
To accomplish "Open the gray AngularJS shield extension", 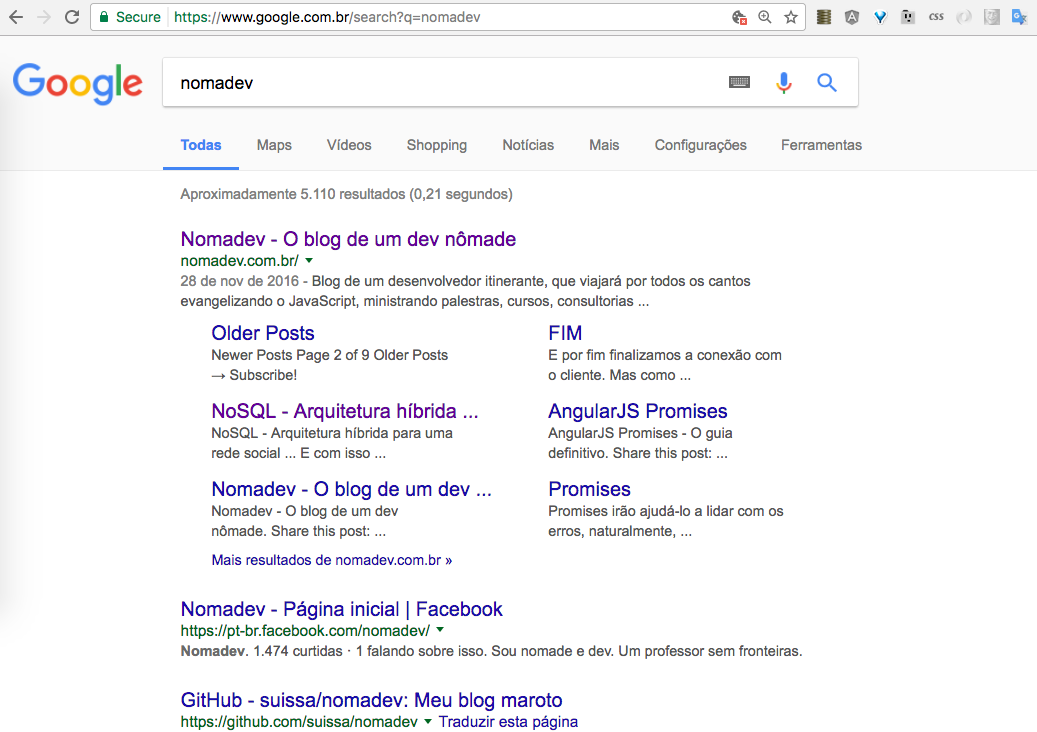I will pyautogui.click(x=852, y=17).
